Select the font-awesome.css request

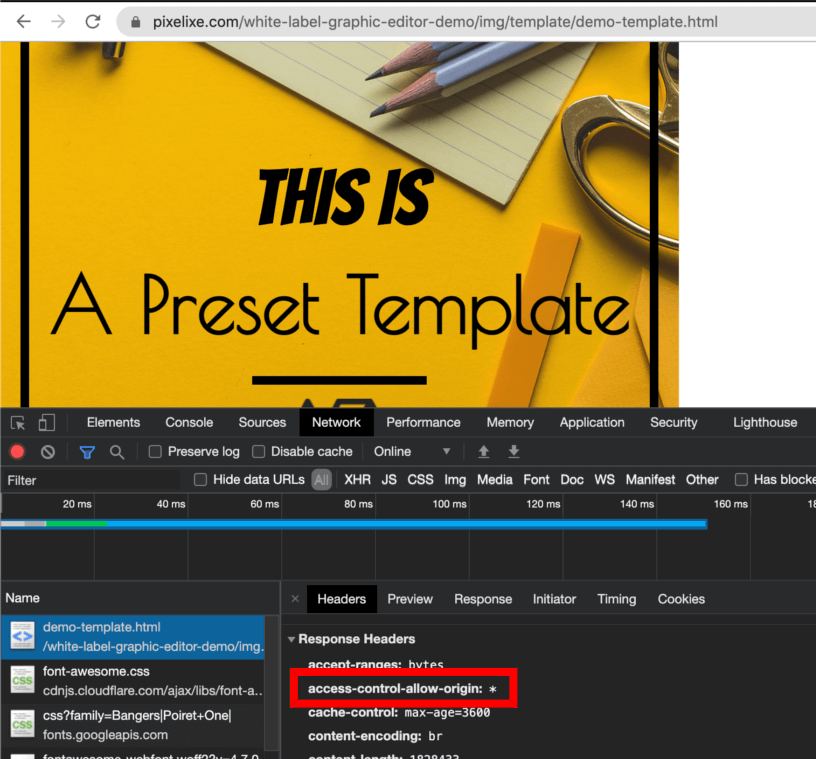click(x=132, y=681)
